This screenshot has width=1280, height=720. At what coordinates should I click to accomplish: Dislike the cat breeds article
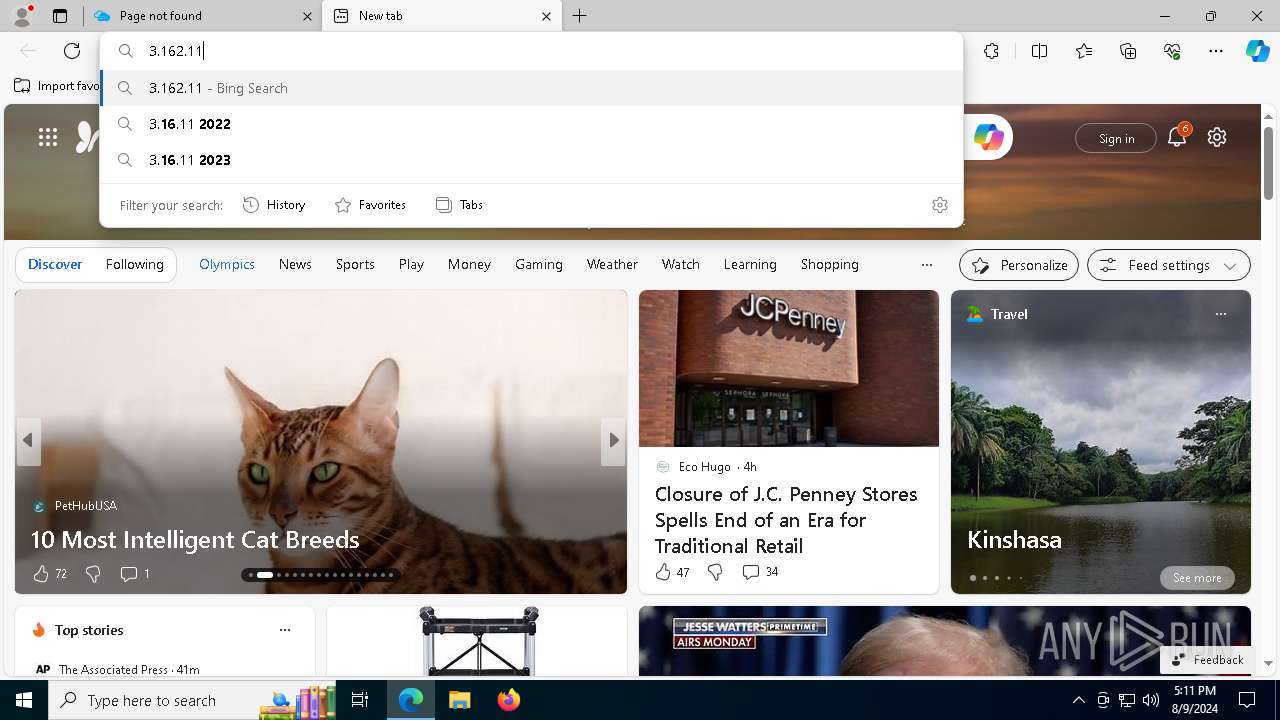[93, 573]
